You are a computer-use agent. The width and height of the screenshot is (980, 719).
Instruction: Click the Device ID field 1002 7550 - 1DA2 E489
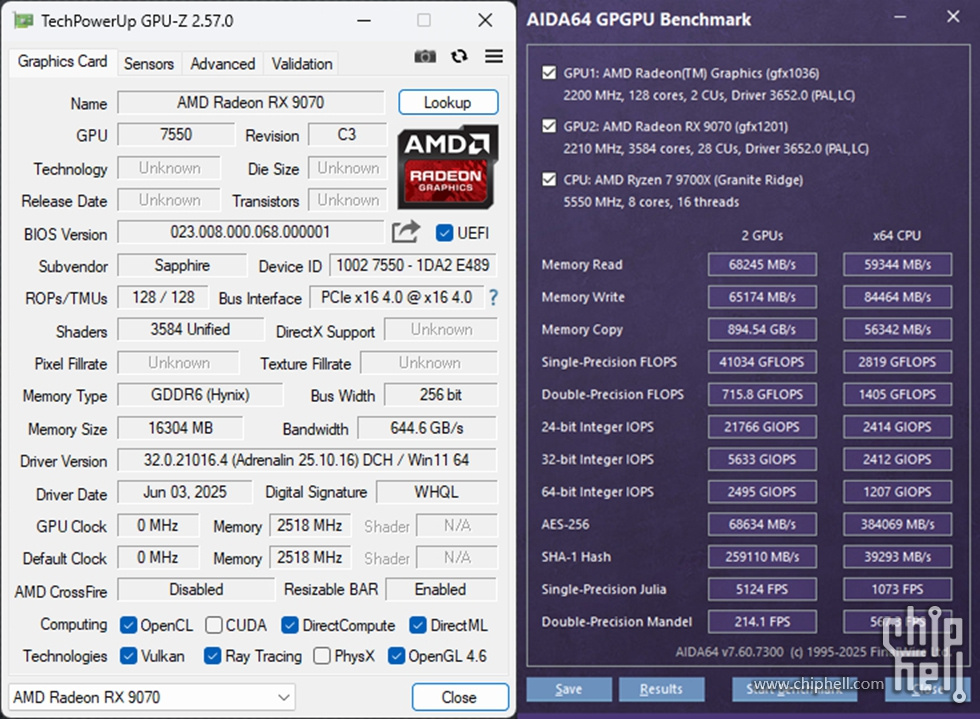click(412, 265)
